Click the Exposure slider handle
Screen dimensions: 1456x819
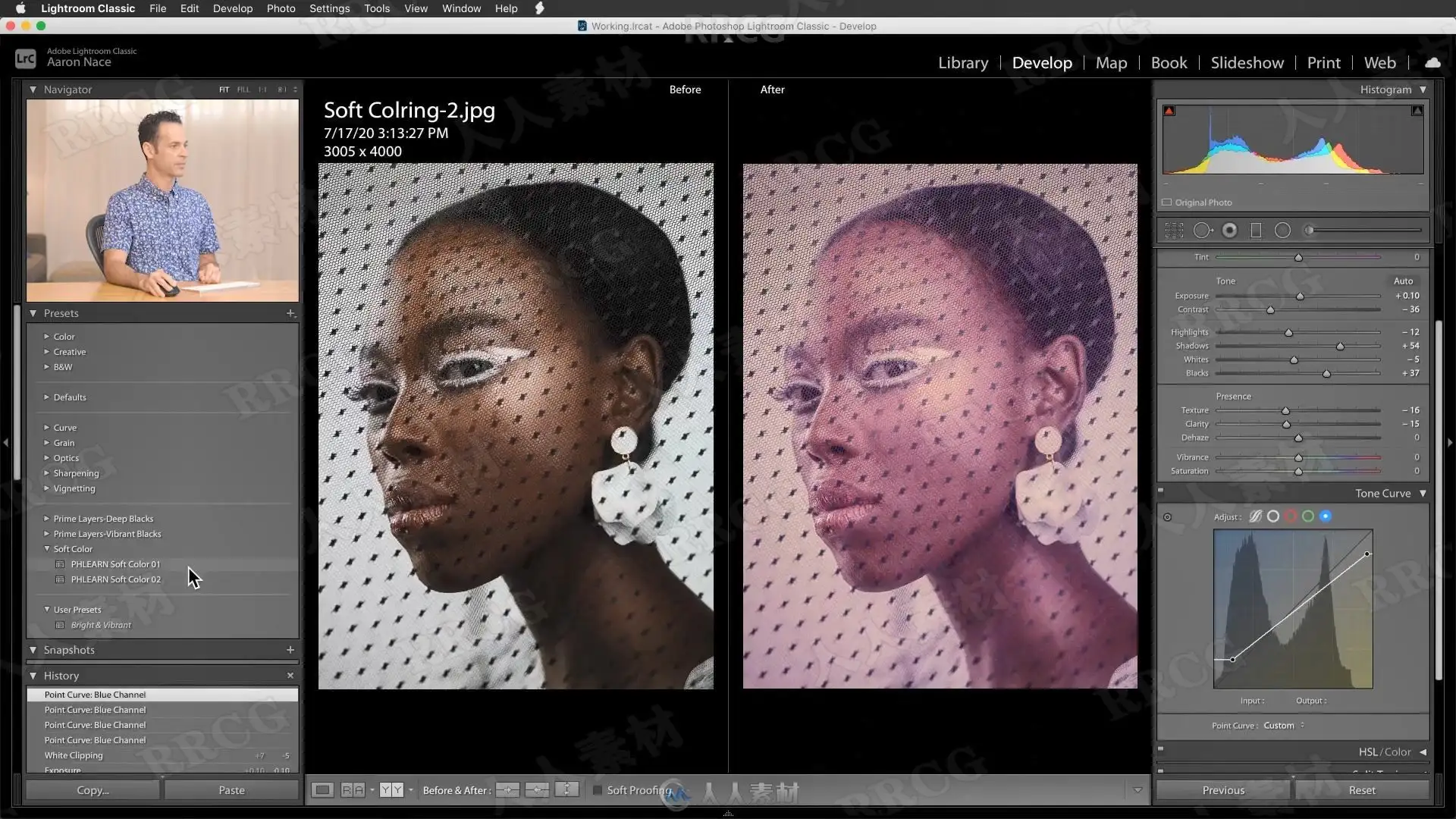coord(1300,297)
